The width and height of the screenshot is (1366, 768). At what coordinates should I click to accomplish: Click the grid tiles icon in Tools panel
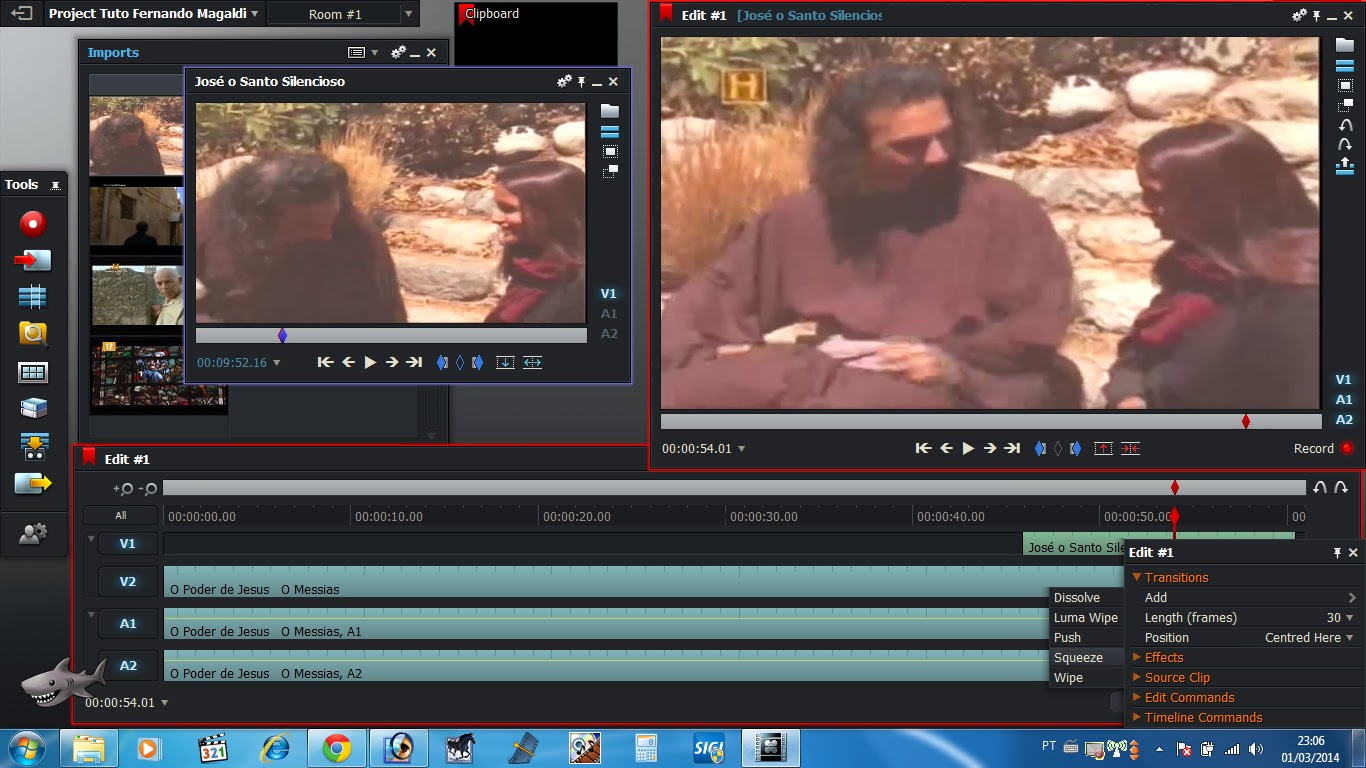[33, 372]
